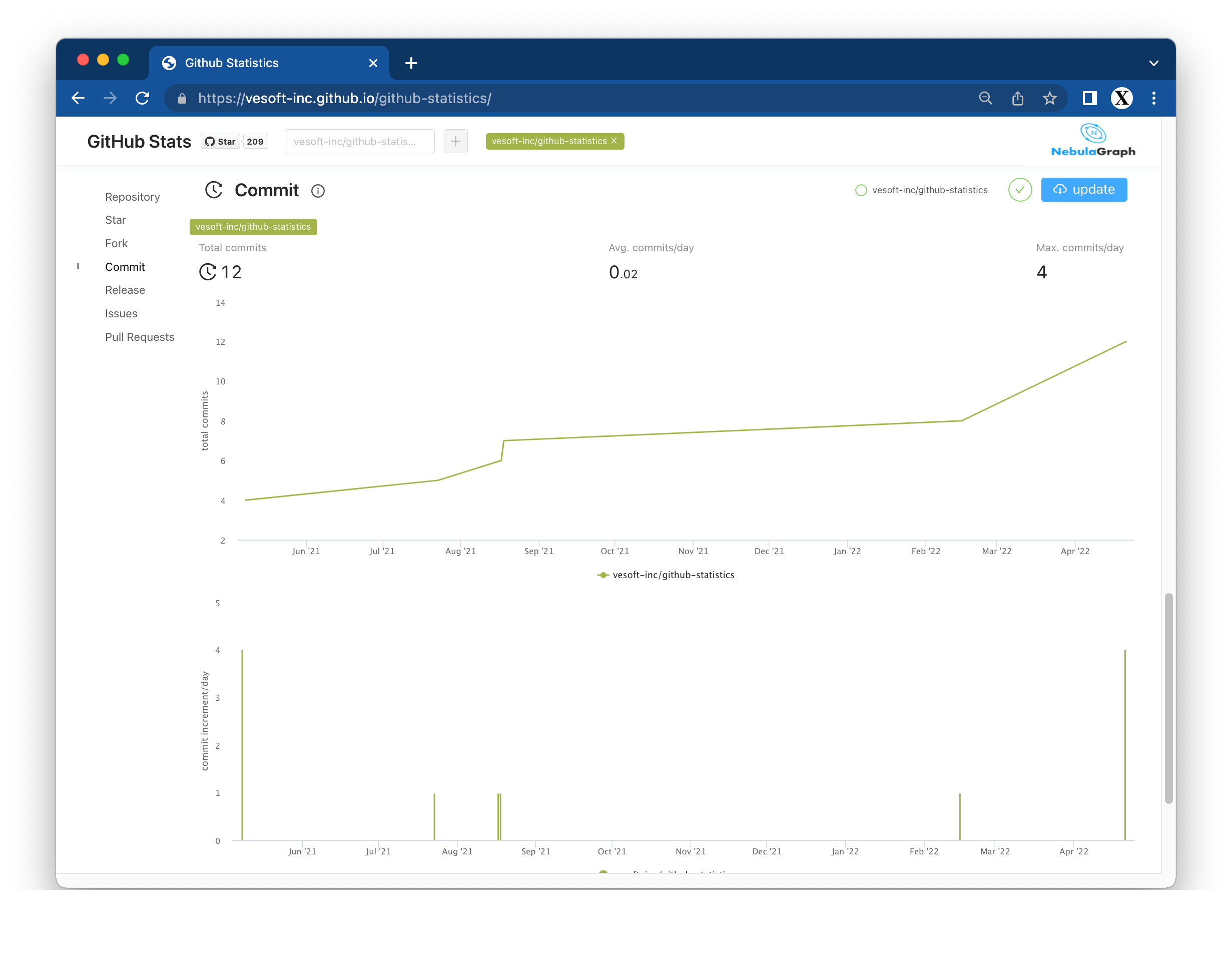Select the Pull Requests sidebar item
The height and width of the screenshot is (962, 1232).
tap(140, 336)
